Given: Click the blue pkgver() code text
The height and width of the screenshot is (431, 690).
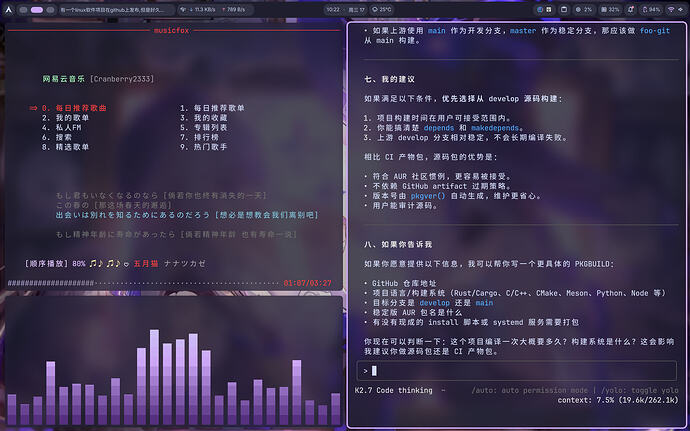Looking at the screenshot, I should tap(428, 196).
